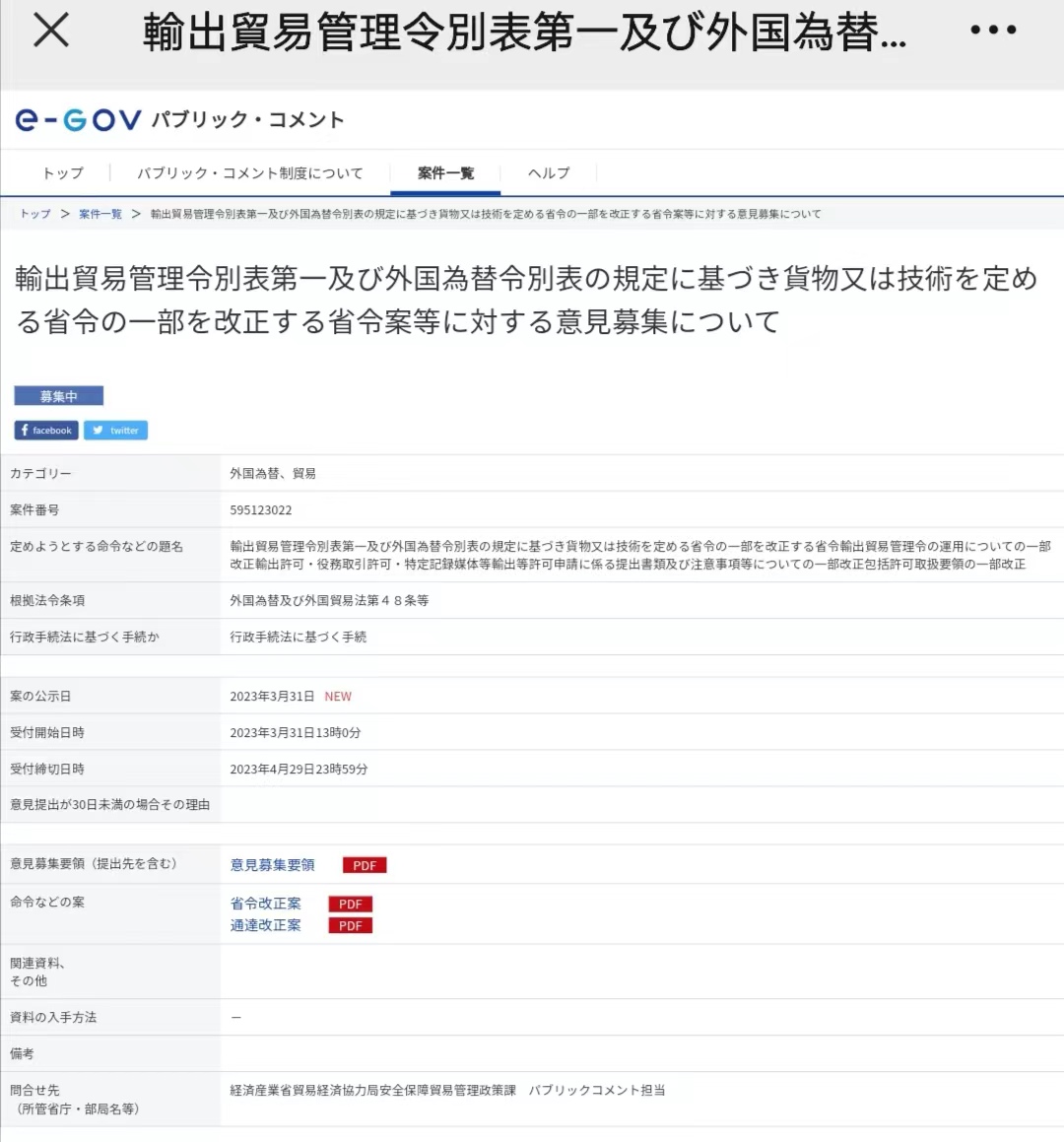The height and width of the screenshot is (1142, 1064).
Task: Click the case number 595123022
Action: click(261, 510)
